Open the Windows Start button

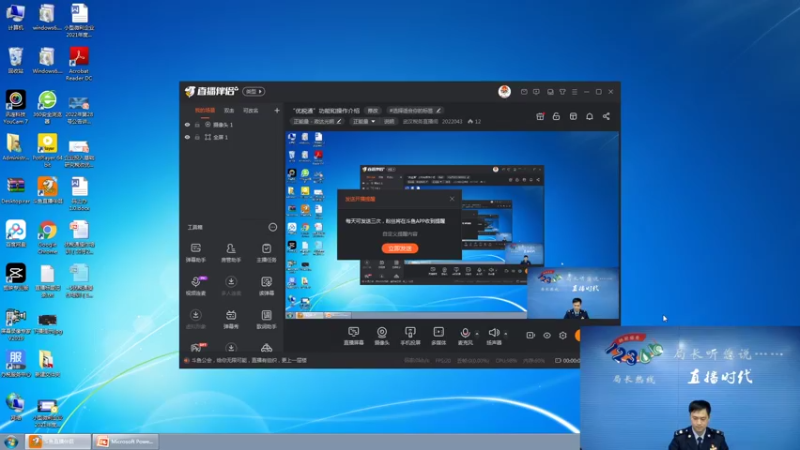(x=11, y=441)
